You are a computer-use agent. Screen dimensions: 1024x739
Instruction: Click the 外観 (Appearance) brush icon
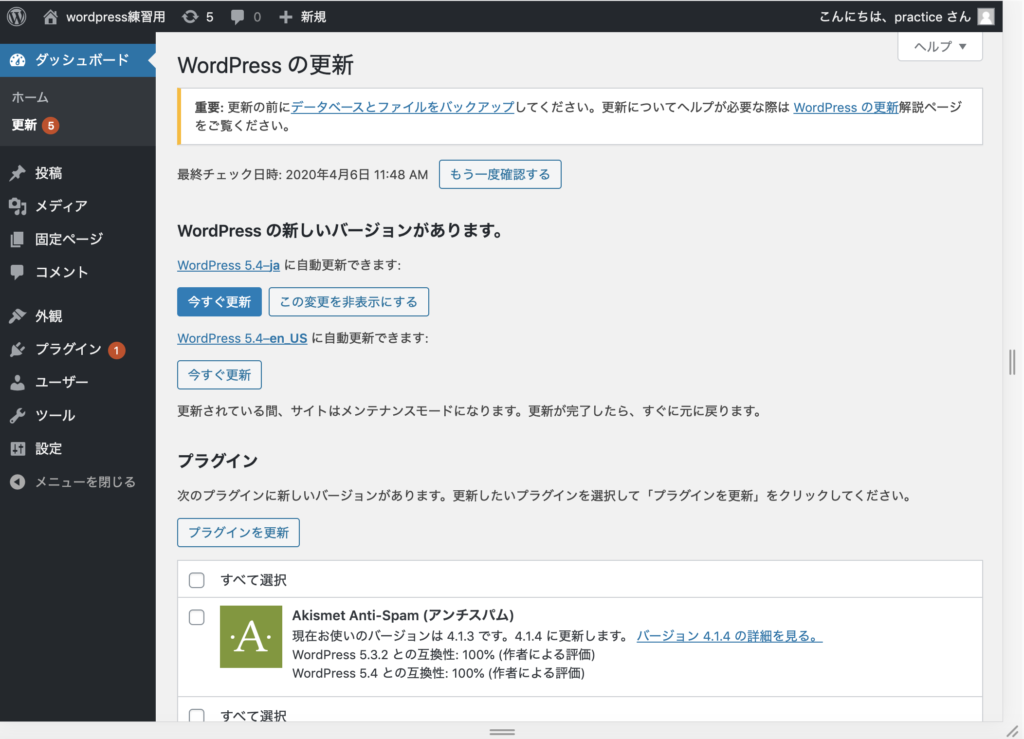[x=17, y=316]
